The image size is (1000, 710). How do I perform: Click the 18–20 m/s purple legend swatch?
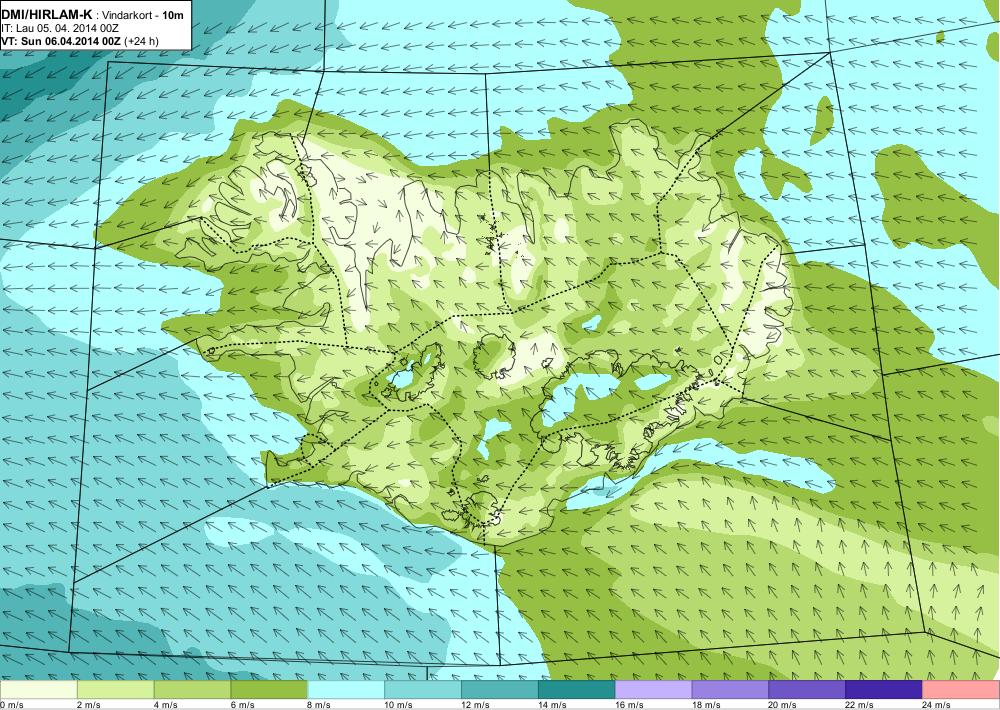(730, 690)
